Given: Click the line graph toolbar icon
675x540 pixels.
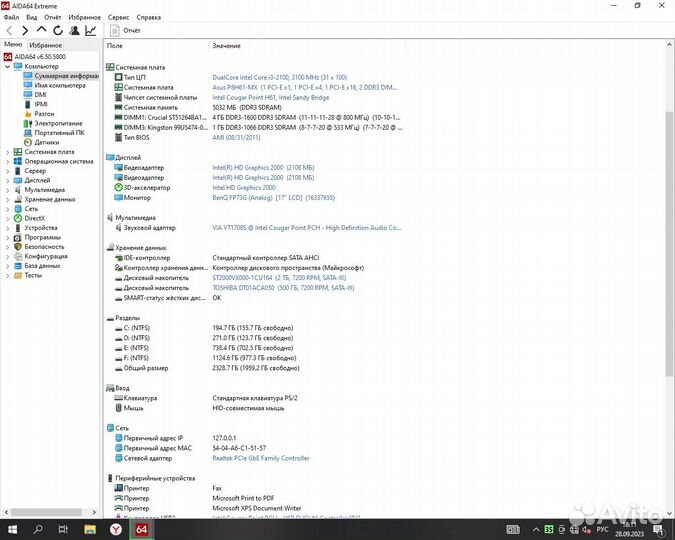Looking at the screenshot, I should [x=91, y=31].
